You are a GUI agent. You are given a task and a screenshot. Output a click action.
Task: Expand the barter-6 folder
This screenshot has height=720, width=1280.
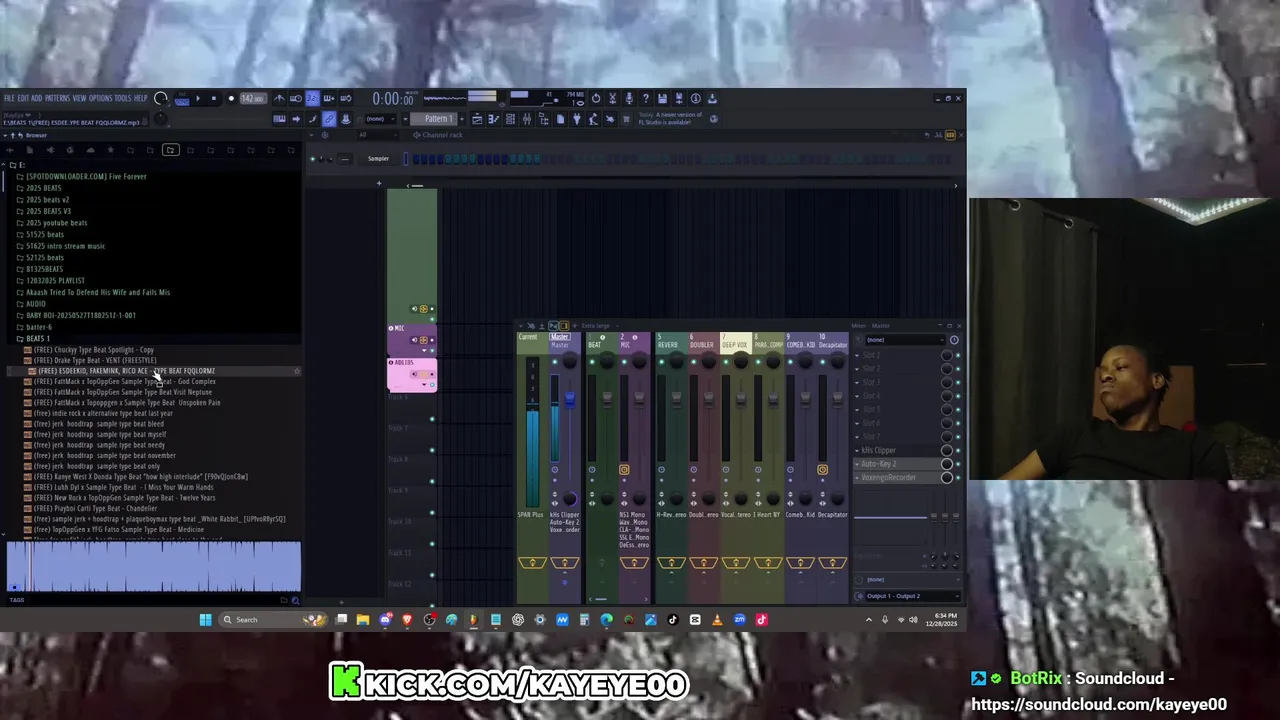[x=39, y=327]
